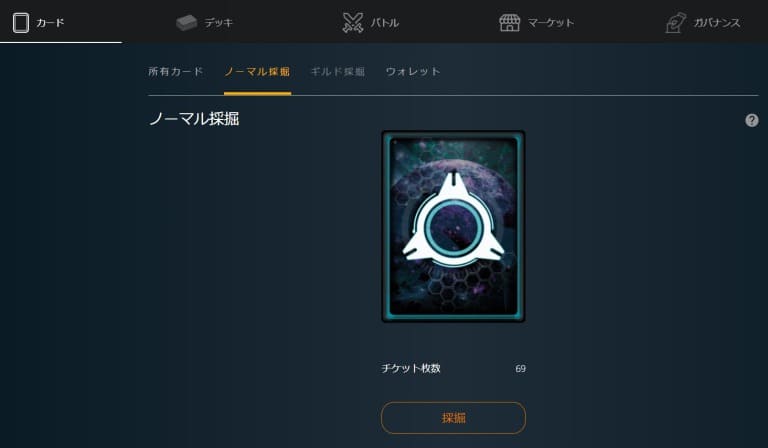Screen dimensions: 768x448
Task: Click the ticket count number 69
Action: click(x=521, y=369)
